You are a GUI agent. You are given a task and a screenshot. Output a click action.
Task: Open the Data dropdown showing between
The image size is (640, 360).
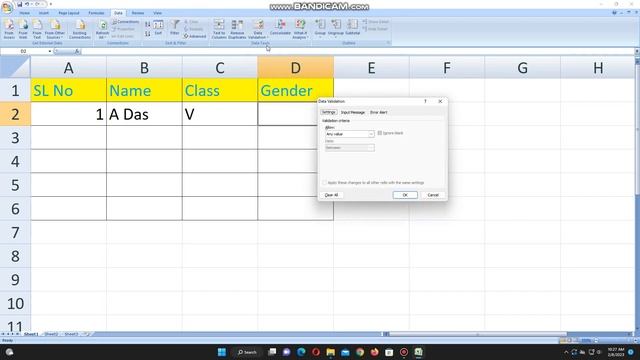point(349,148)
